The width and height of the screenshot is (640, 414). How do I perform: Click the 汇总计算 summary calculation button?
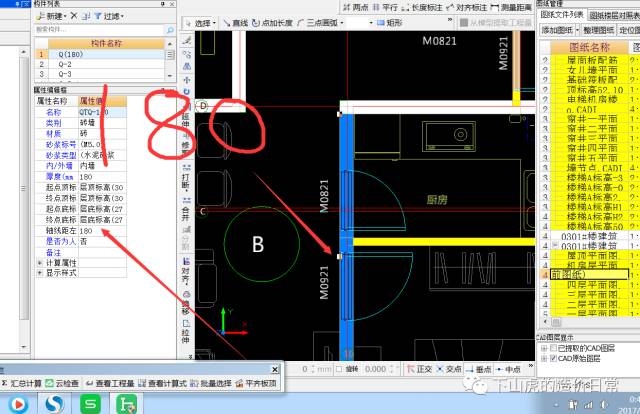(24, 383)
